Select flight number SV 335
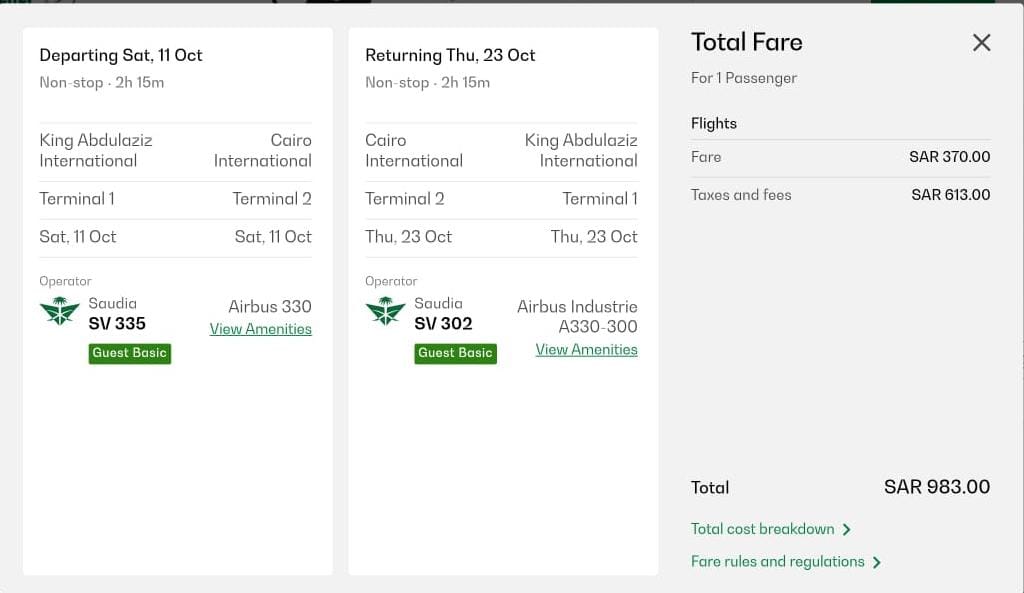The height and width of the screenshot is (593, 1024). (x=117, y=324)
